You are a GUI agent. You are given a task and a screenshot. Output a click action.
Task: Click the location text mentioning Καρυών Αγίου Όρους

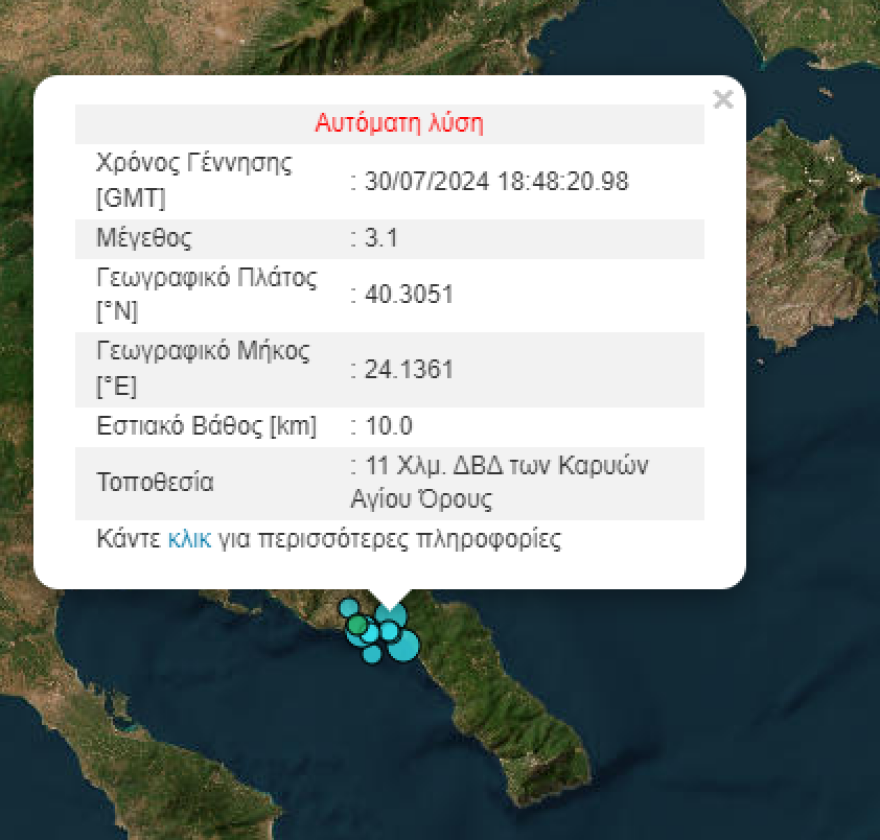[500, 482]
